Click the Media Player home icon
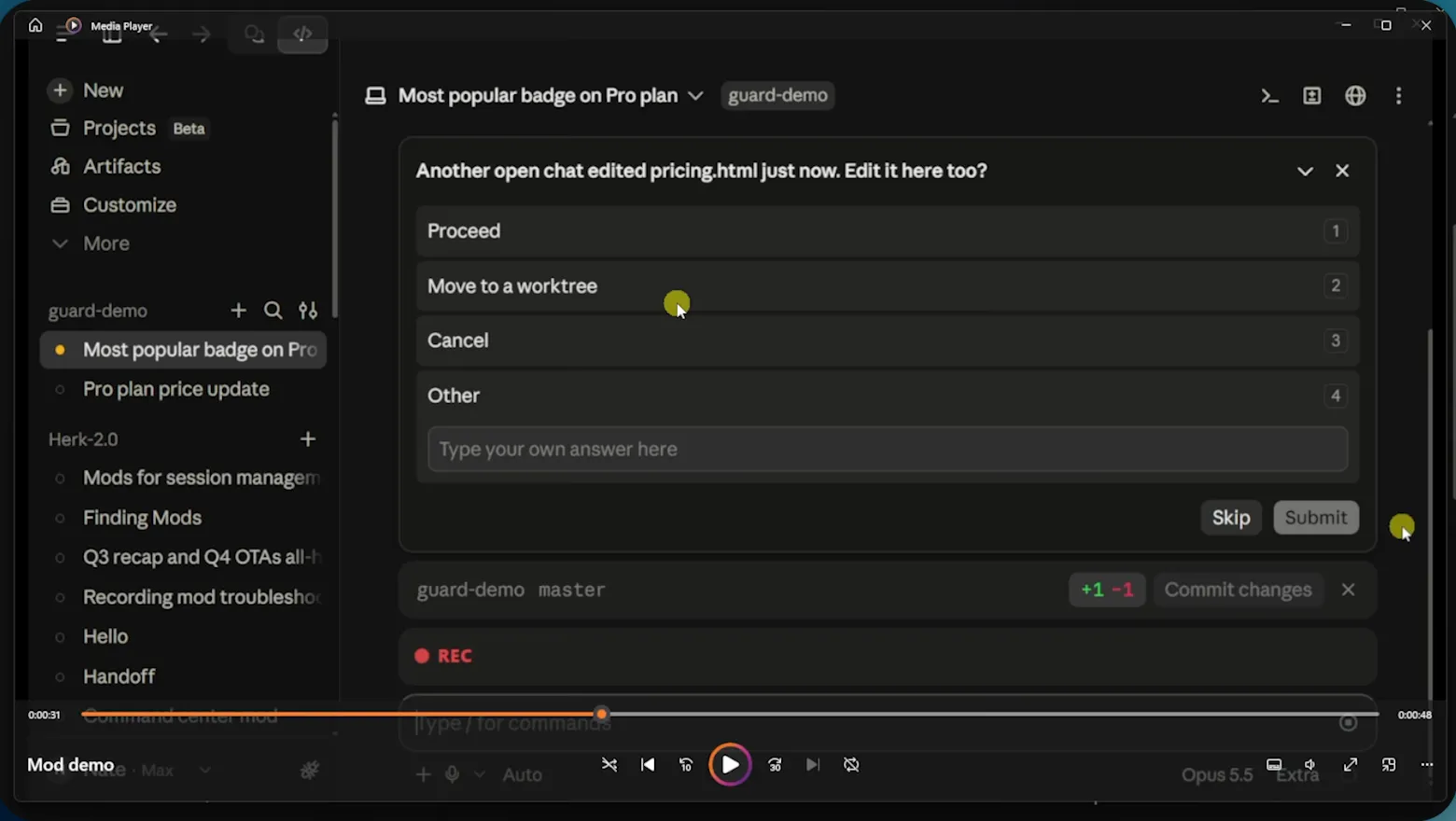 [35, 25]
